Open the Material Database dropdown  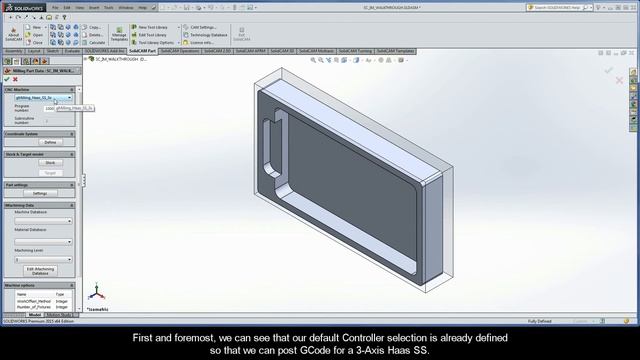(x=43, y=242)
